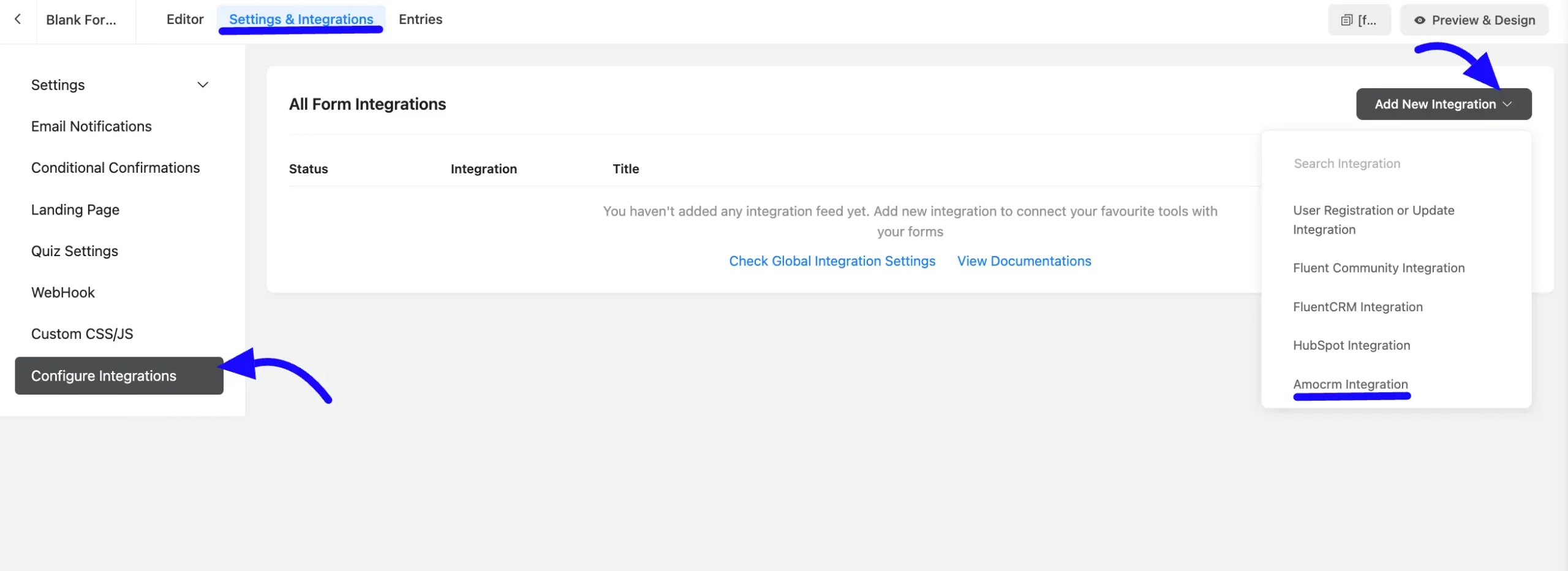
Task: Choose FluentCRM Integration option
Action: 1357,306
